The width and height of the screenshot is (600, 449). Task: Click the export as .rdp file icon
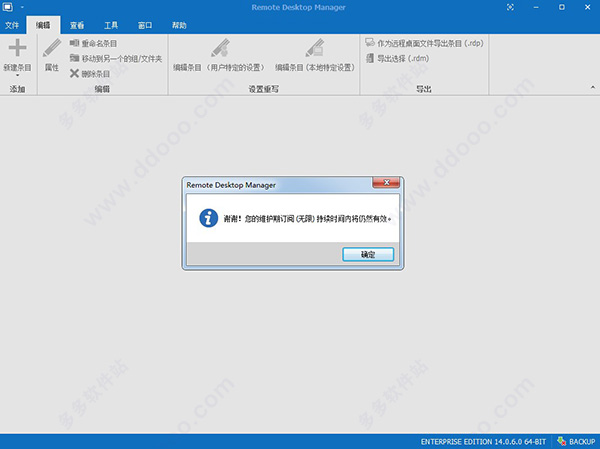(370, 42)
